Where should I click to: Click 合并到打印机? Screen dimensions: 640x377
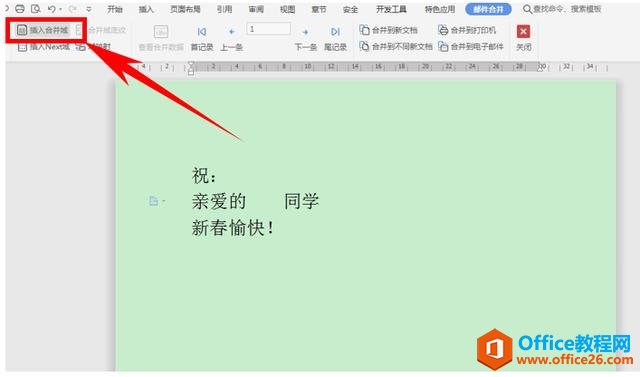click(x=467, y=30)
